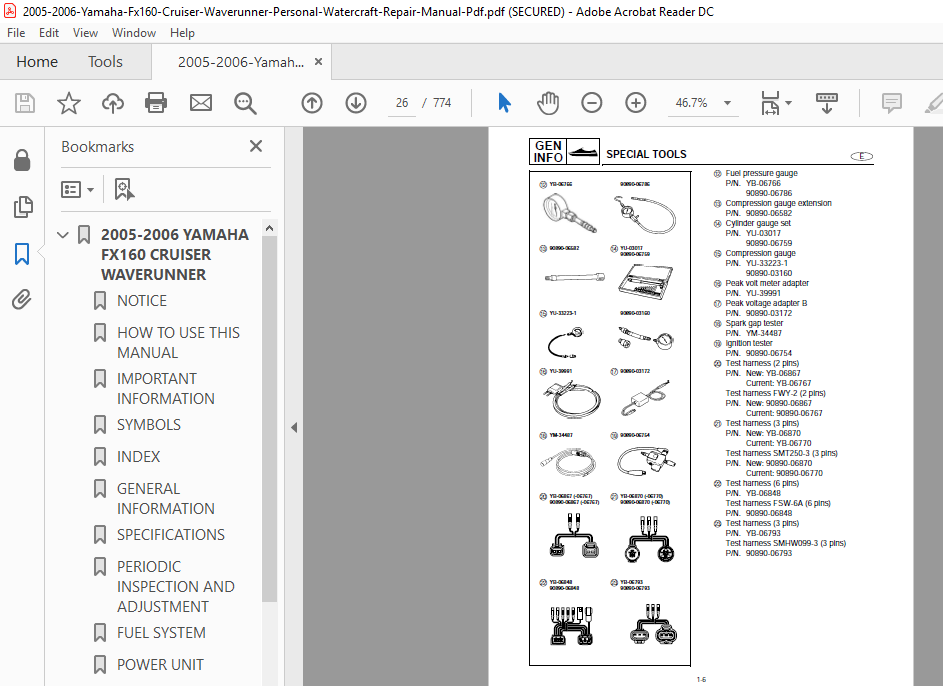Jump to the SPECIFICATIONS bookmark

(x=171, y=534)
